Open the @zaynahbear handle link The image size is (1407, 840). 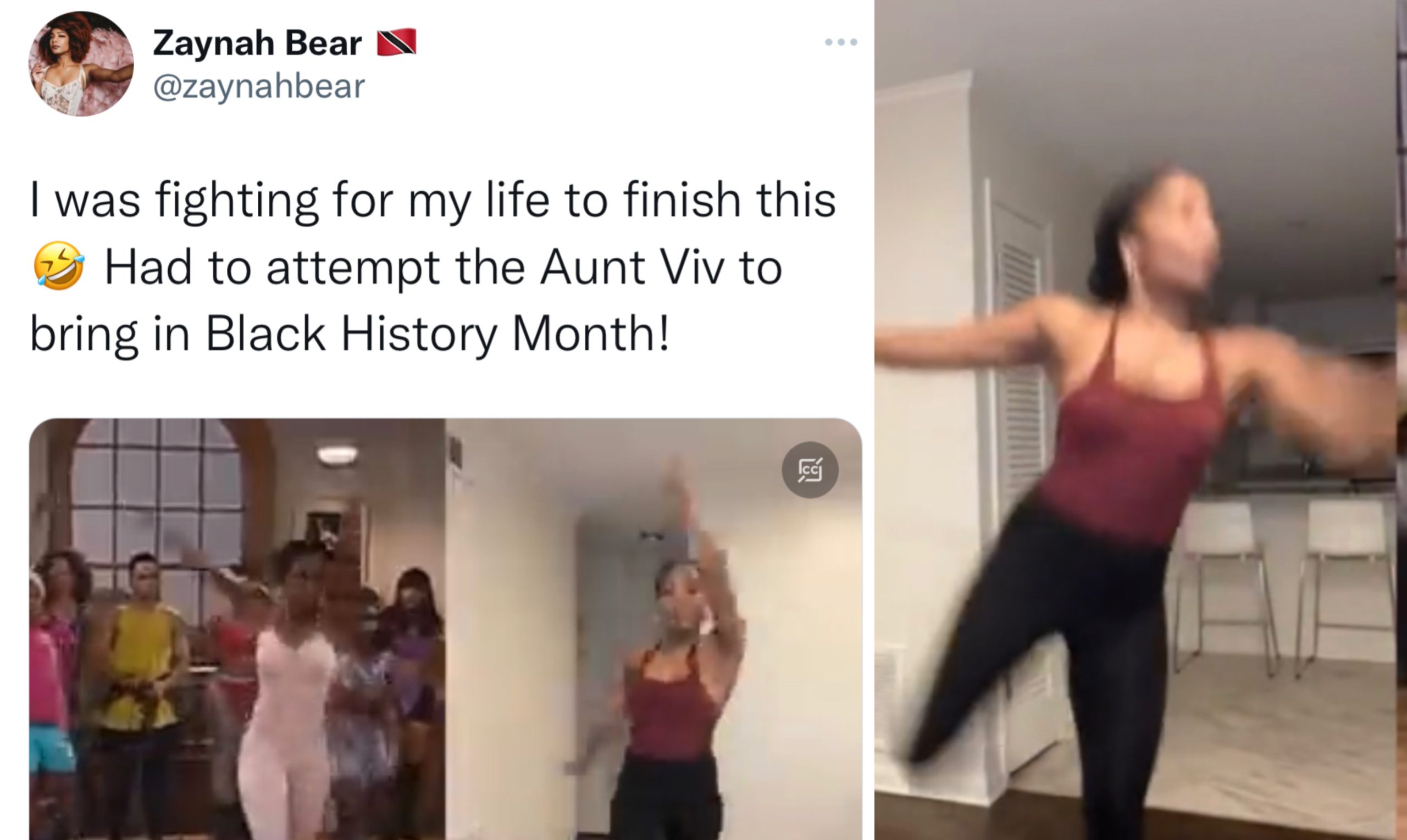coord(259,86)
